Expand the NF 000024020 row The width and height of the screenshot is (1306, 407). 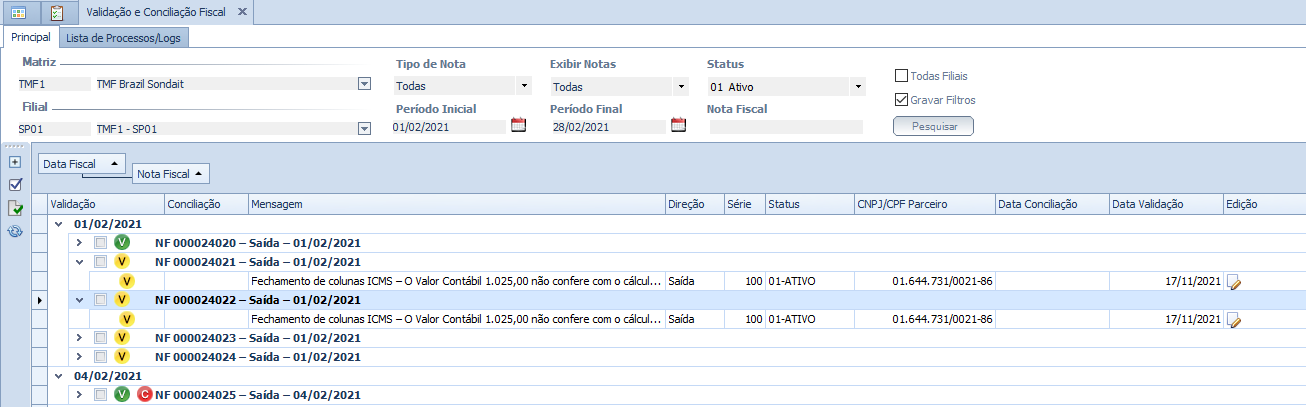pos(79,243)
